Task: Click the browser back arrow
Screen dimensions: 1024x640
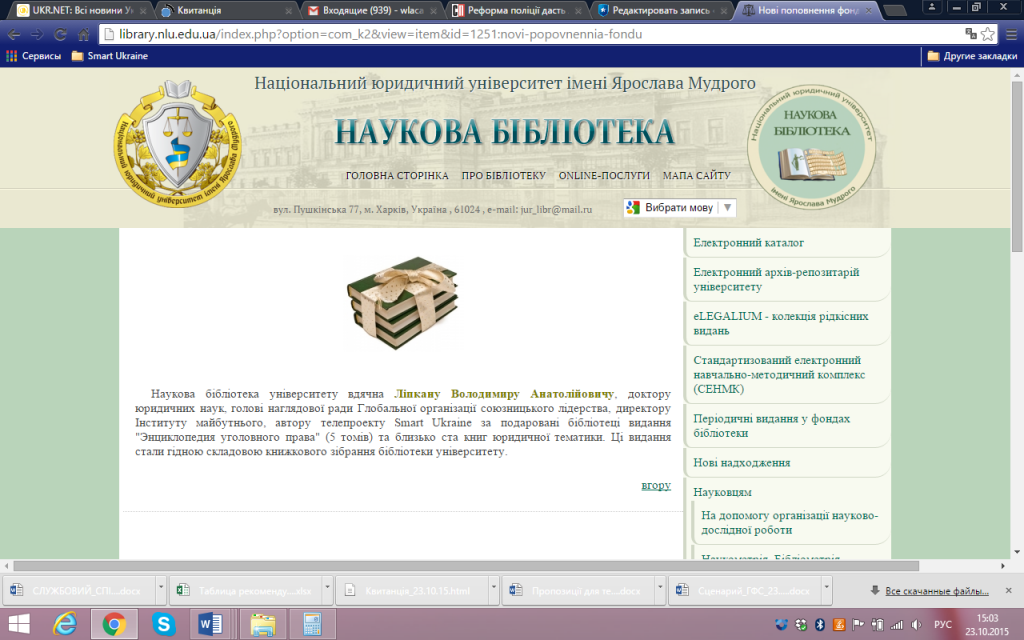Action: point(14,33)
